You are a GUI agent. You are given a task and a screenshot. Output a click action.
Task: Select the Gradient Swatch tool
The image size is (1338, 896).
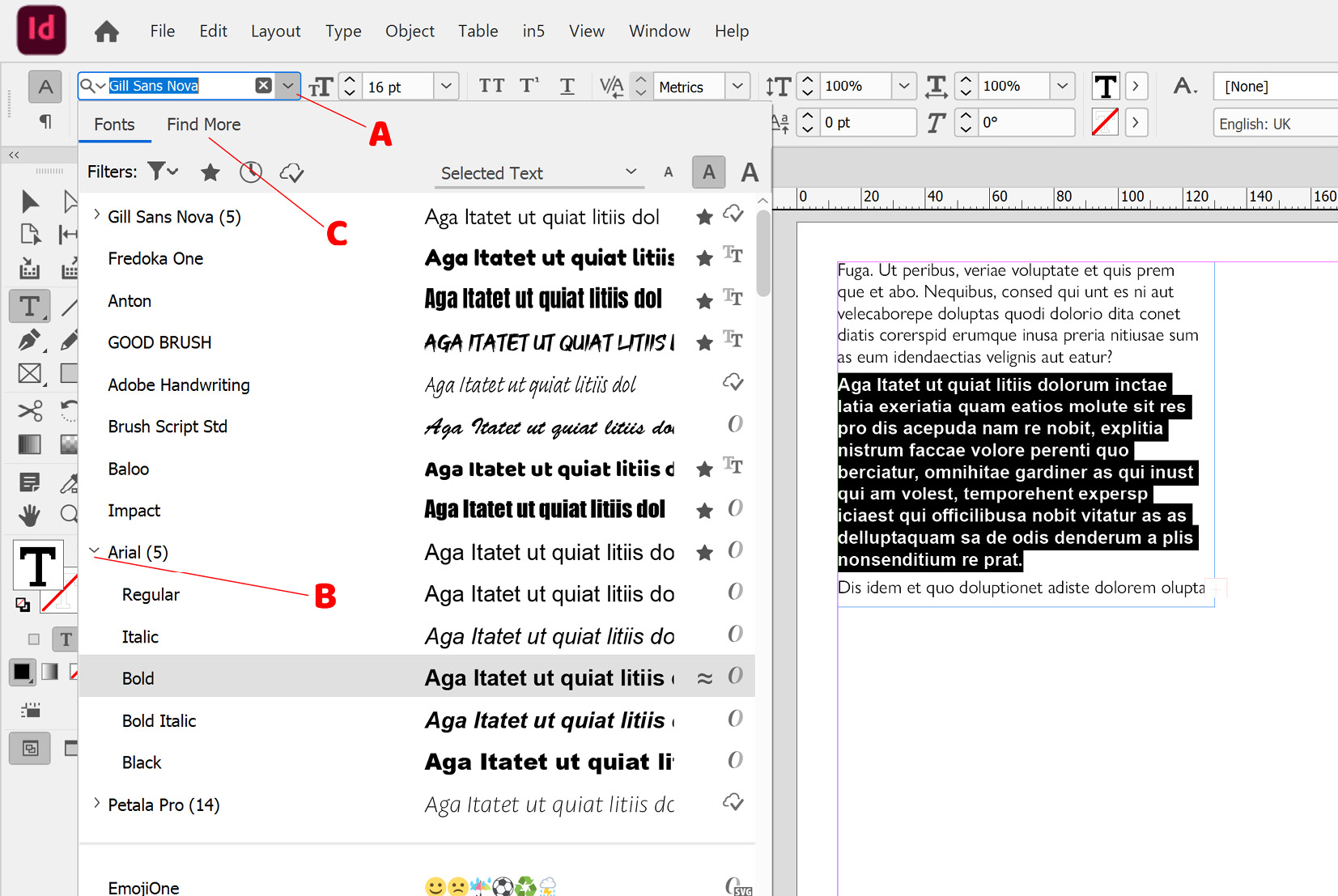[x=30, y=444]
